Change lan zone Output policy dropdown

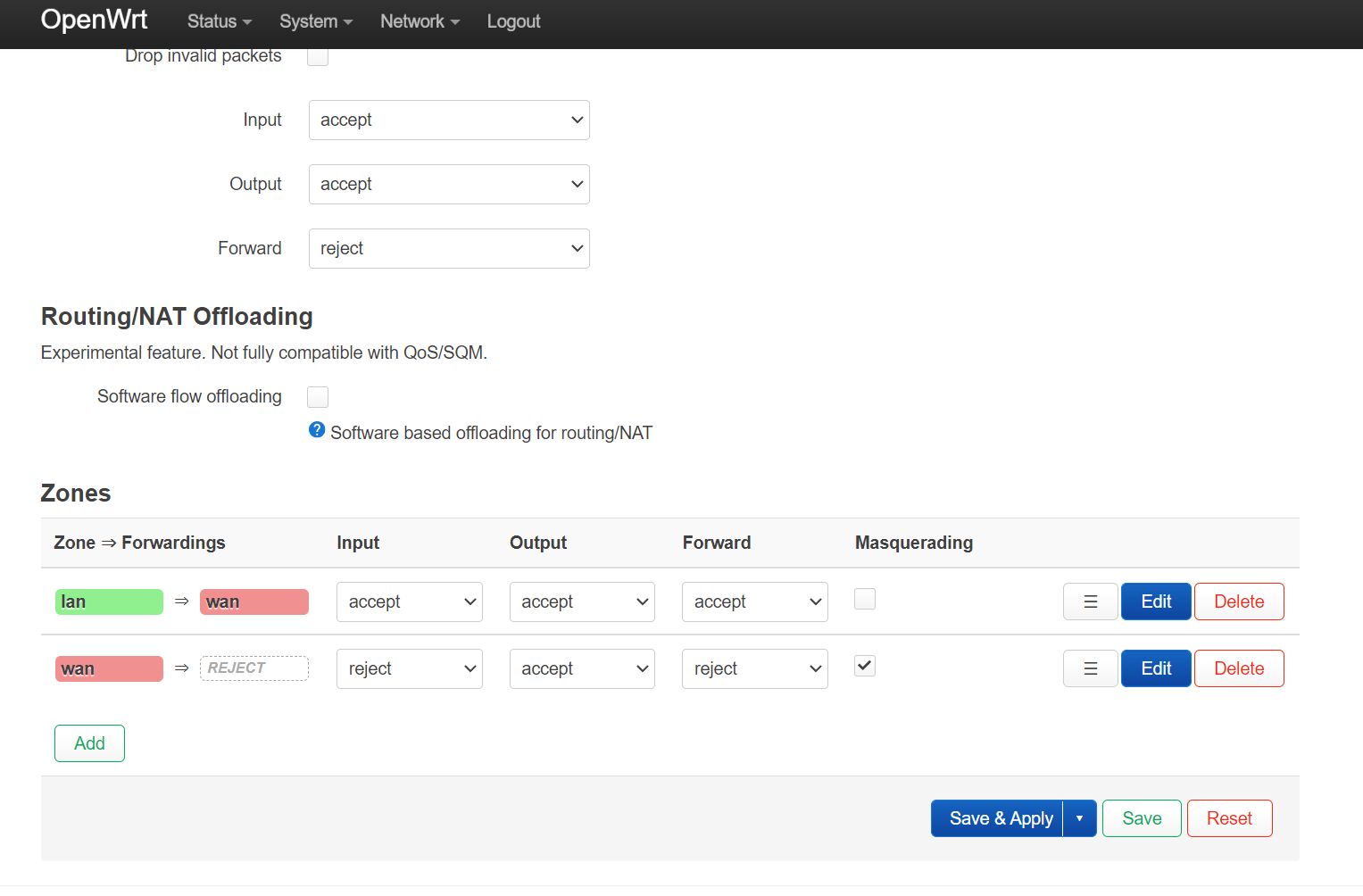(x=582, y=601)
